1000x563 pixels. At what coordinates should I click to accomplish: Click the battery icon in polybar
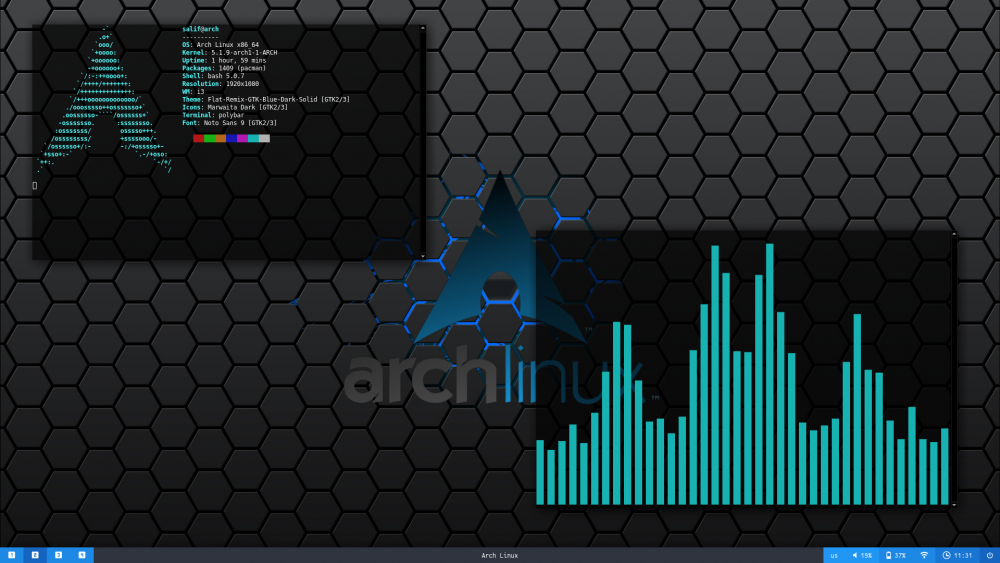pyautogui.click(x=888, y=555)
